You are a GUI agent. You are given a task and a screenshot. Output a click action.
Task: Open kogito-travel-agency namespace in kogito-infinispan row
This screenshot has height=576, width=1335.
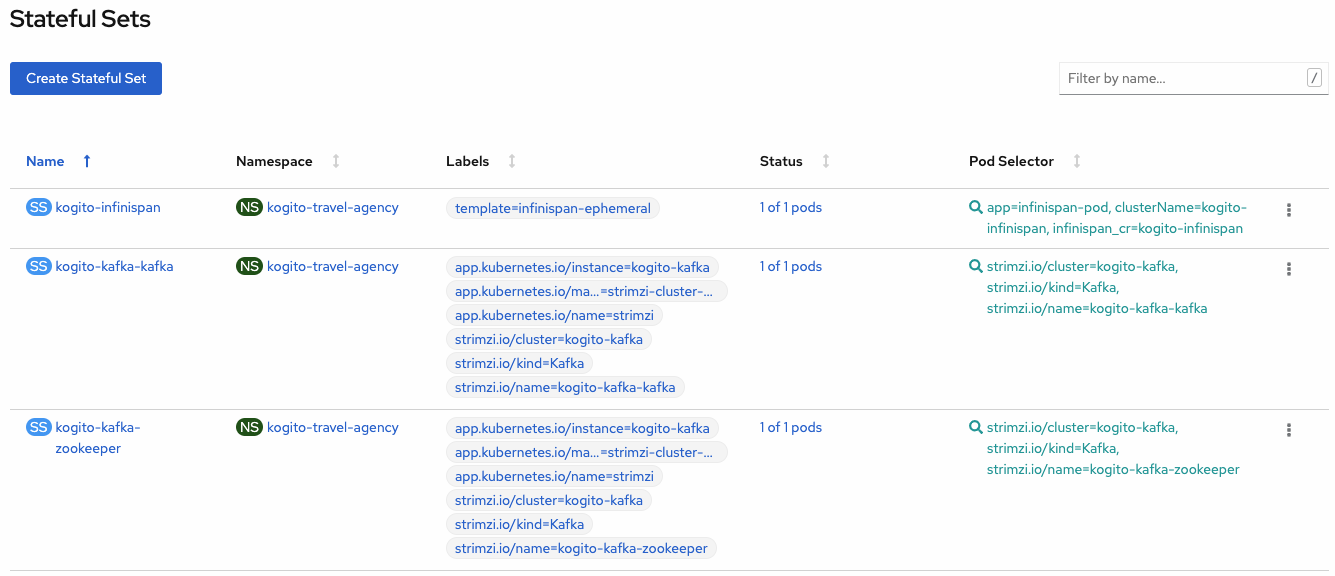[x=333, y=208]
